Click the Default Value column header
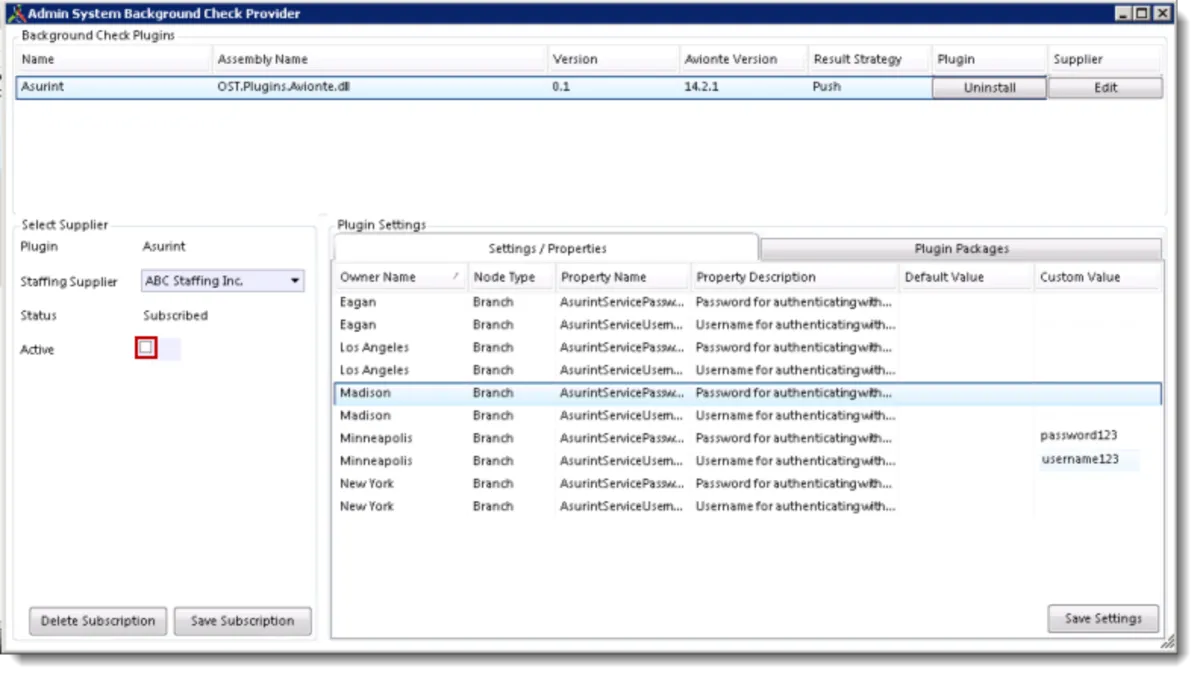 point(967,277)
